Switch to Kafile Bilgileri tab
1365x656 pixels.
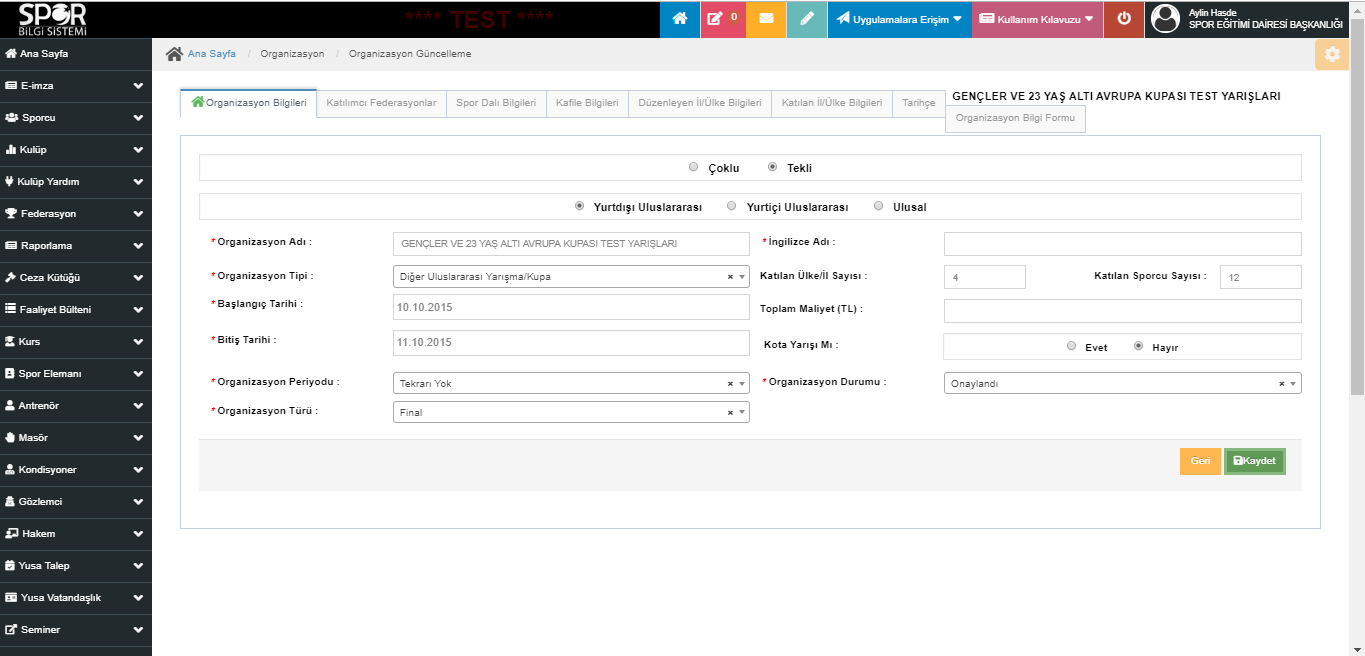[587, 103]
